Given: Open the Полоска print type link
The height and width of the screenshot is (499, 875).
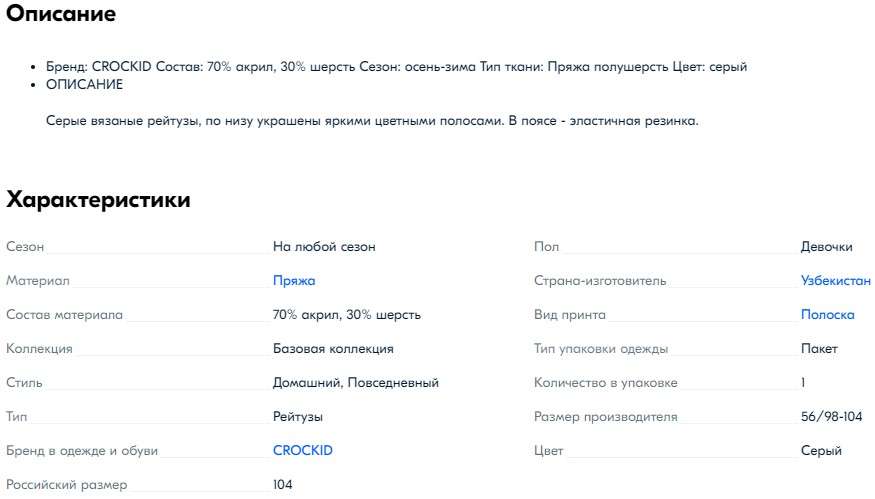Looking at the screenshot, I should click(x=827, y=315).
